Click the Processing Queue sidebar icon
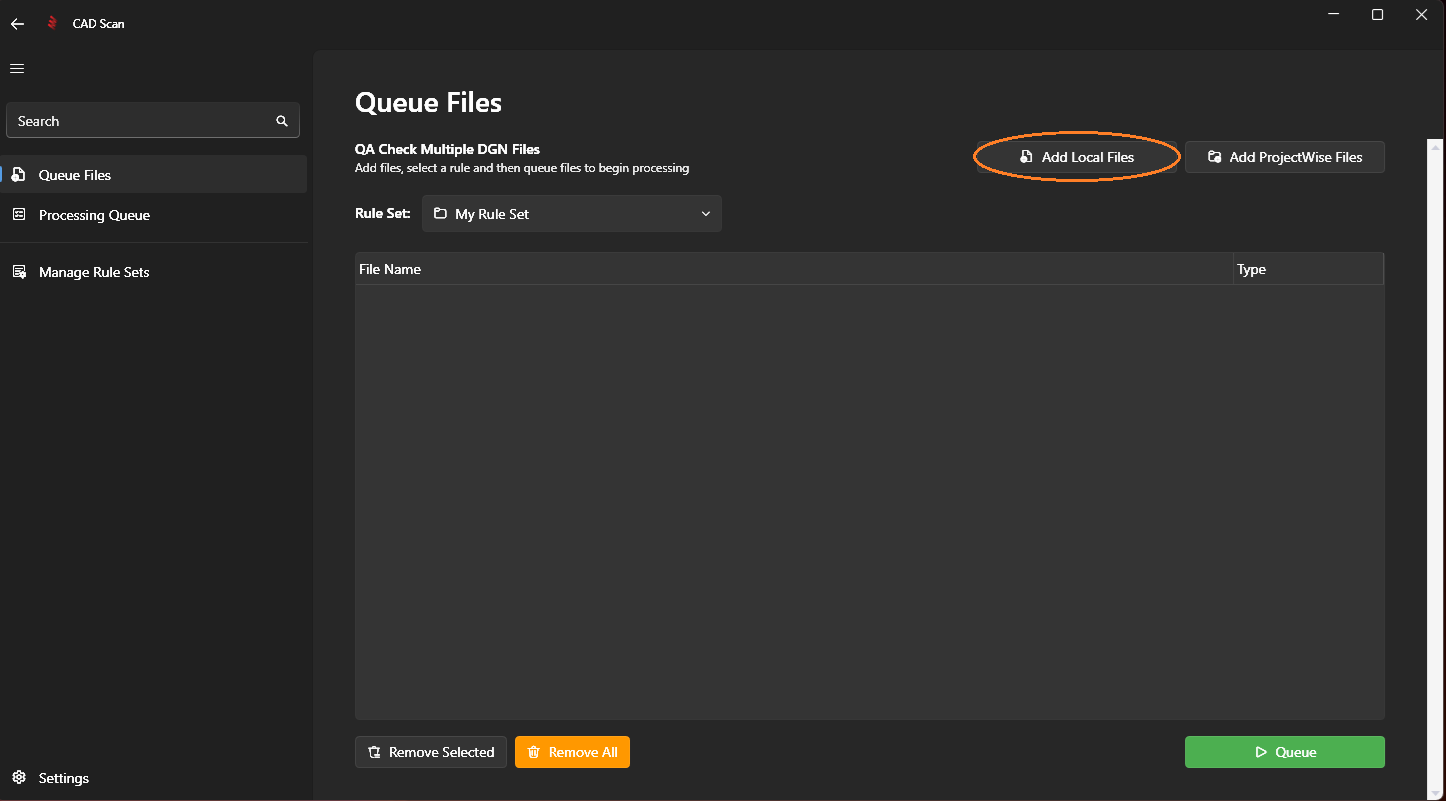The image size is (1446, 801). [18, 215]
